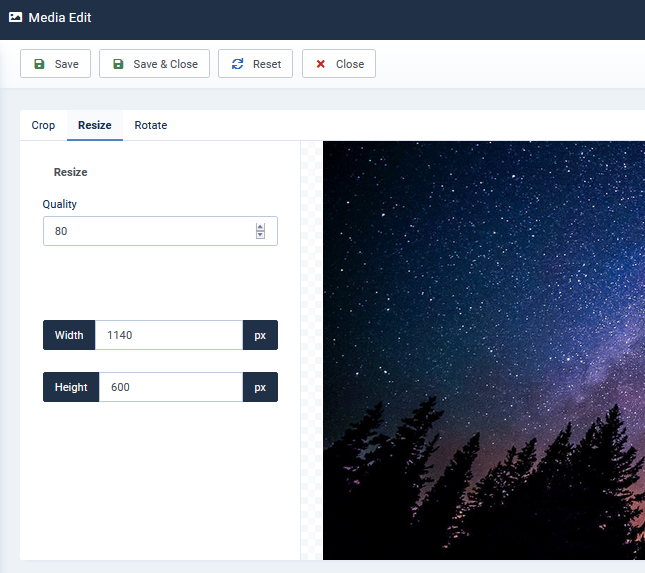The width and height of the screenshot is (645, 573).
Task: Click the Quality label
Action: (x=60, y=204)
